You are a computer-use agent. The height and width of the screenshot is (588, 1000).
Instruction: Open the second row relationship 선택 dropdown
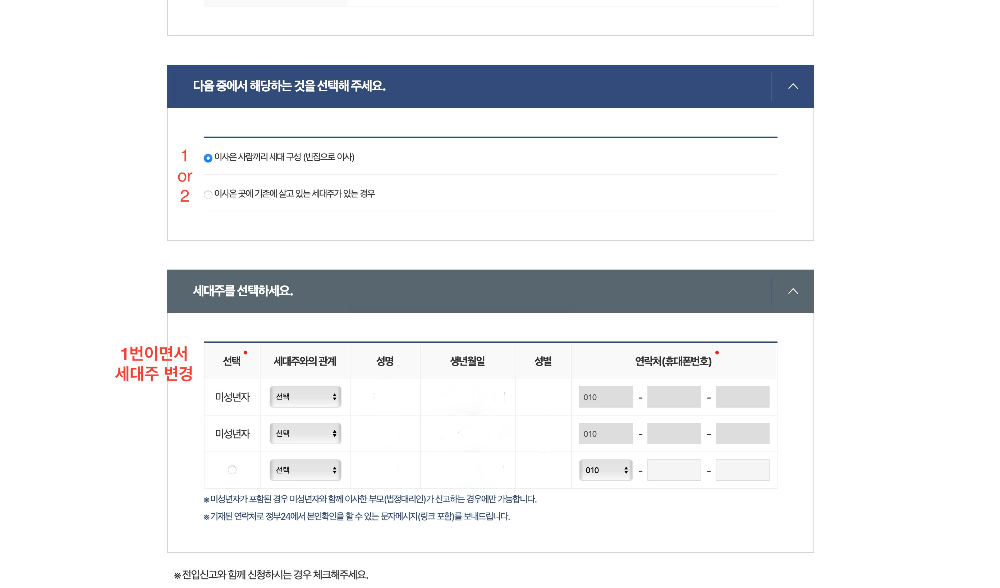pyautogui.click(x=306, y=433)
